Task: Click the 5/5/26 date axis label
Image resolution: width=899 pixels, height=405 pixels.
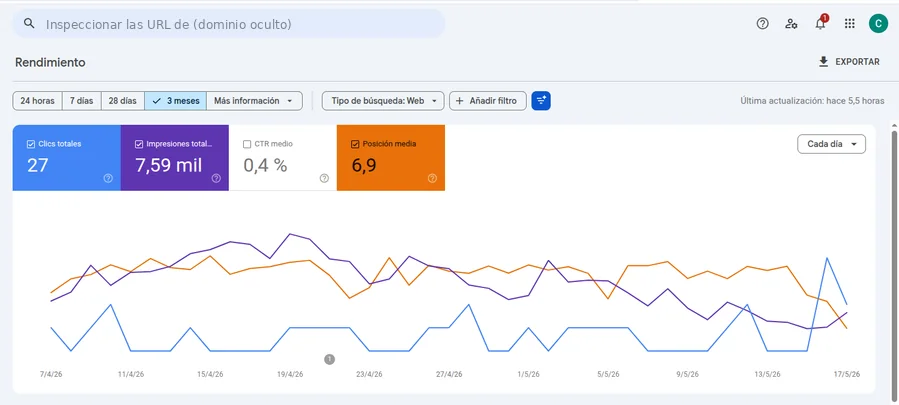Action: (608, 374)
